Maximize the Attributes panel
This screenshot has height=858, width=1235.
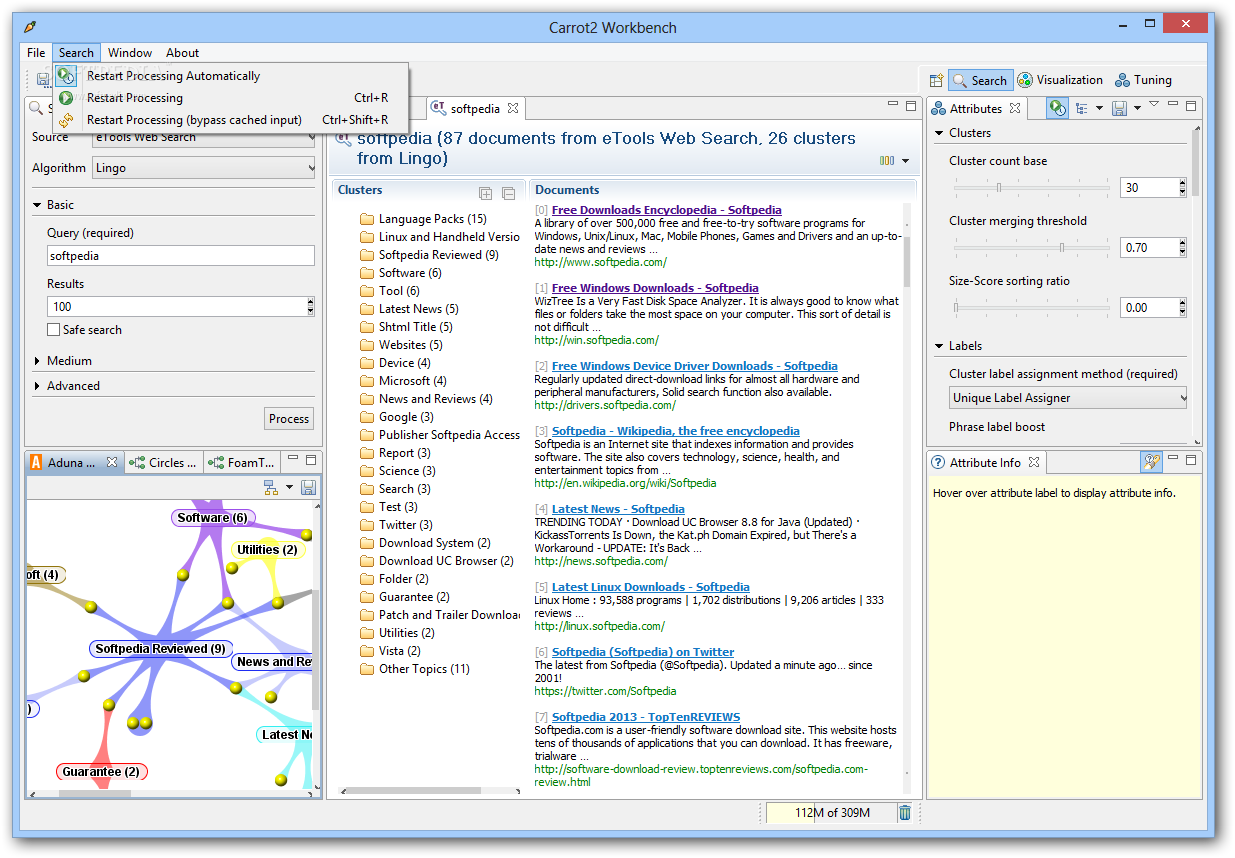(x=1190, y=105)
